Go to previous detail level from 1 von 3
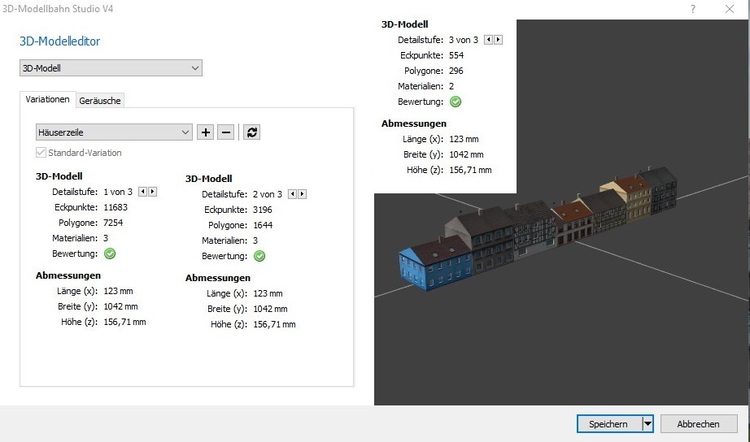The image size is (750, 442). (x=143, y=192)
